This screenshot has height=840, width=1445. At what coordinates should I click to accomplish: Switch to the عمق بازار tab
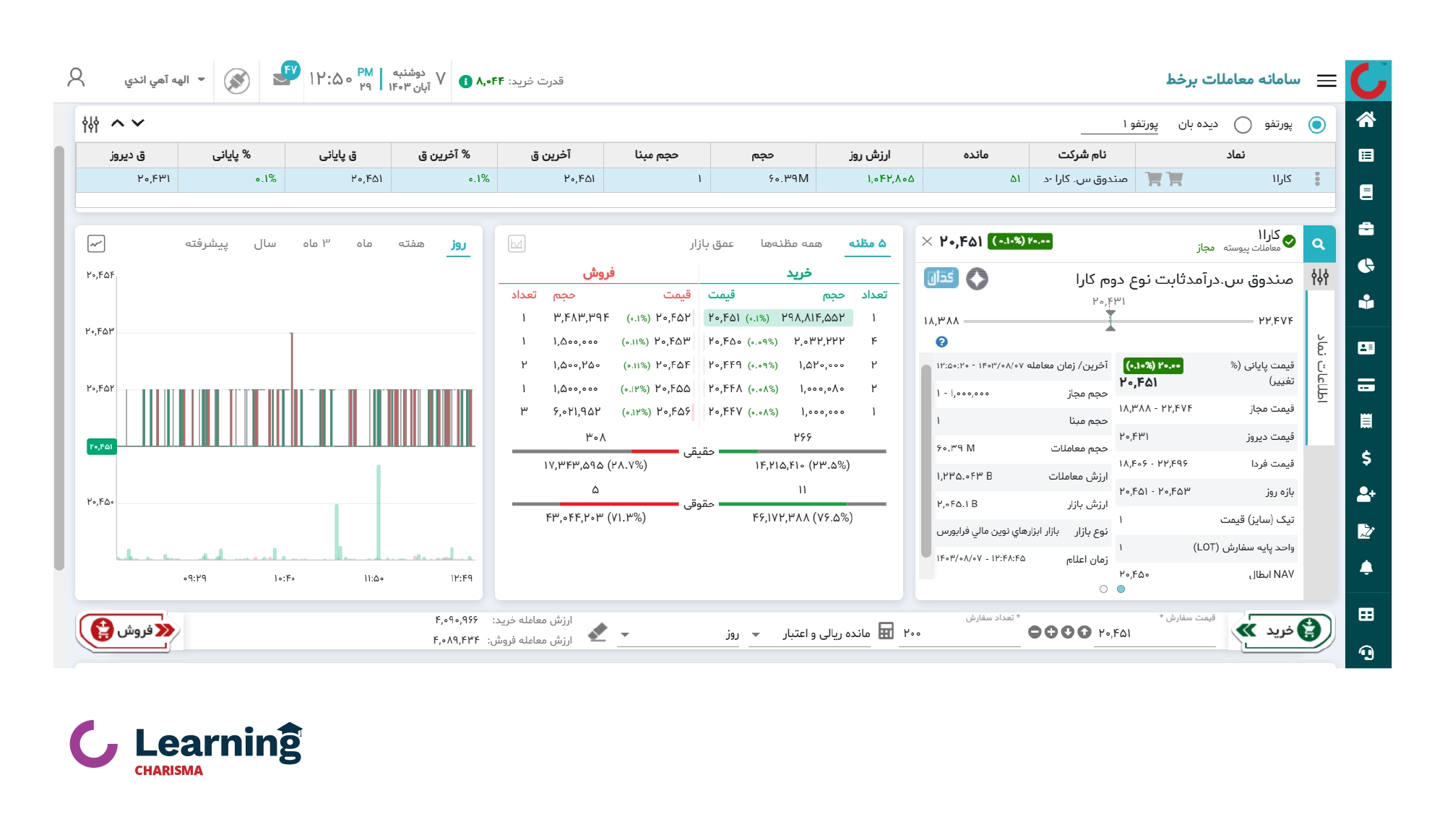712,244
